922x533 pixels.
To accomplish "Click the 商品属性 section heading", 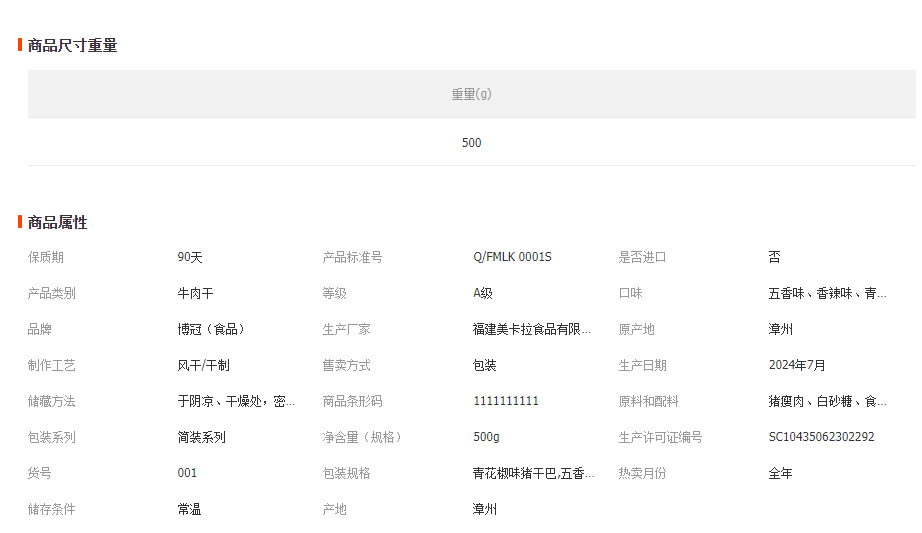I will [x=57, y=222].
